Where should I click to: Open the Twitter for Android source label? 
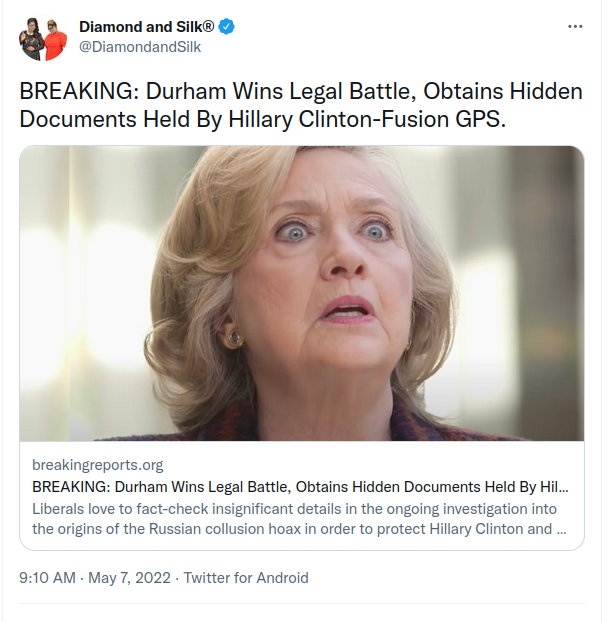click(246, 578)
